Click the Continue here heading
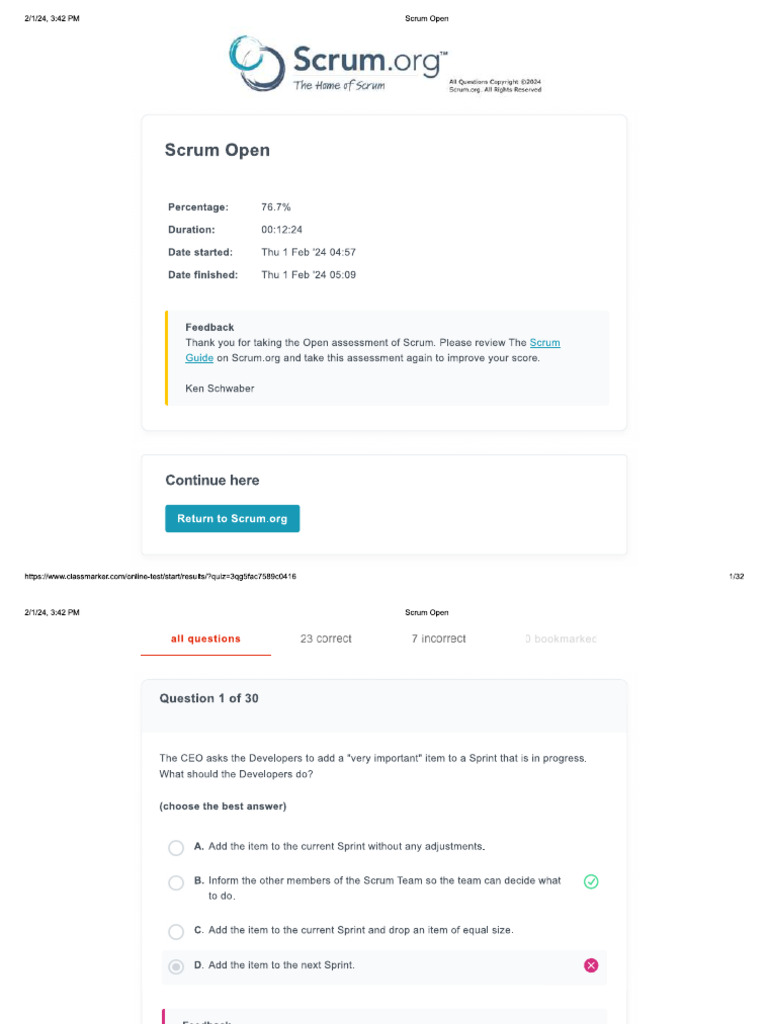Image resolution: width=768 pixels, height=1024 pixels. point(212,480)
